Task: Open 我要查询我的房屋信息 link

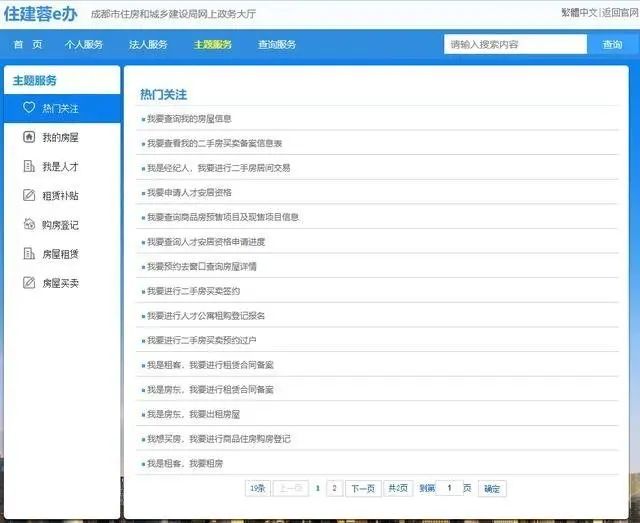Action: 189,119
